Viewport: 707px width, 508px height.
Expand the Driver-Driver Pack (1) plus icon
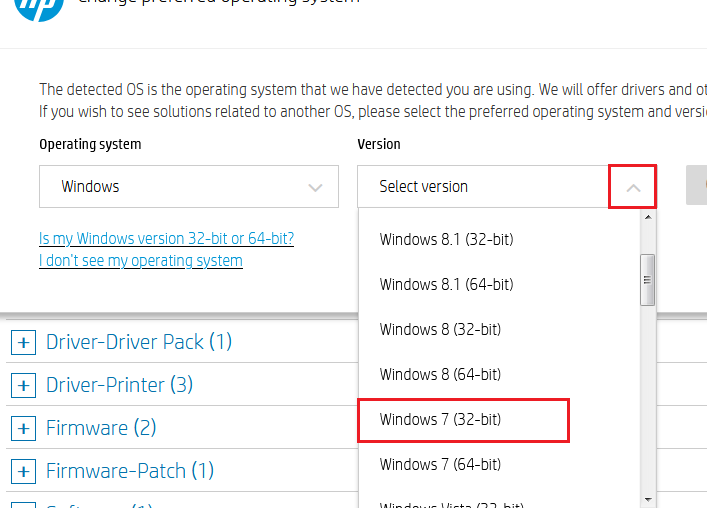point(23,343)
